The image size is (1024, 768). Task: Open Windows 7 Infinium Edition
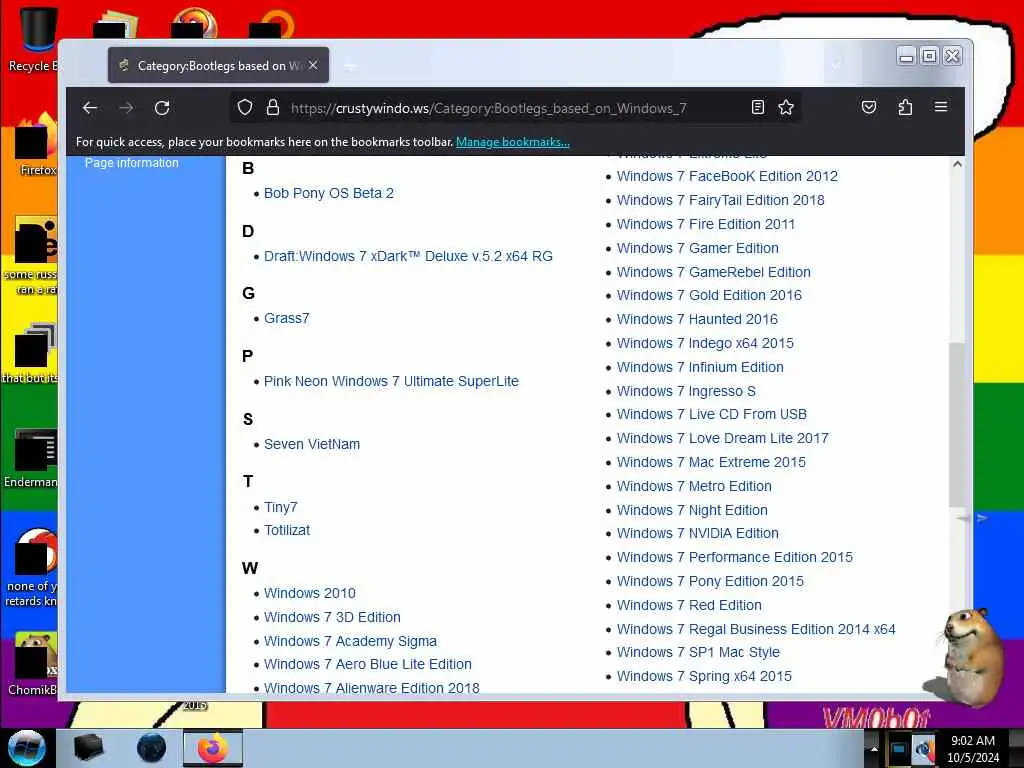[700, 367]
